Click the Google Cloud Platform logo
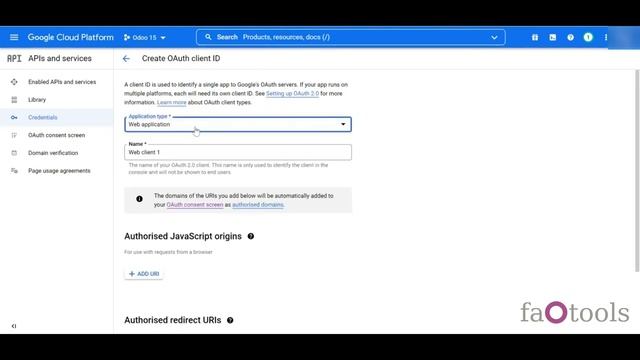The width and height of the screenshot is (640, 360). pos(71,37)
